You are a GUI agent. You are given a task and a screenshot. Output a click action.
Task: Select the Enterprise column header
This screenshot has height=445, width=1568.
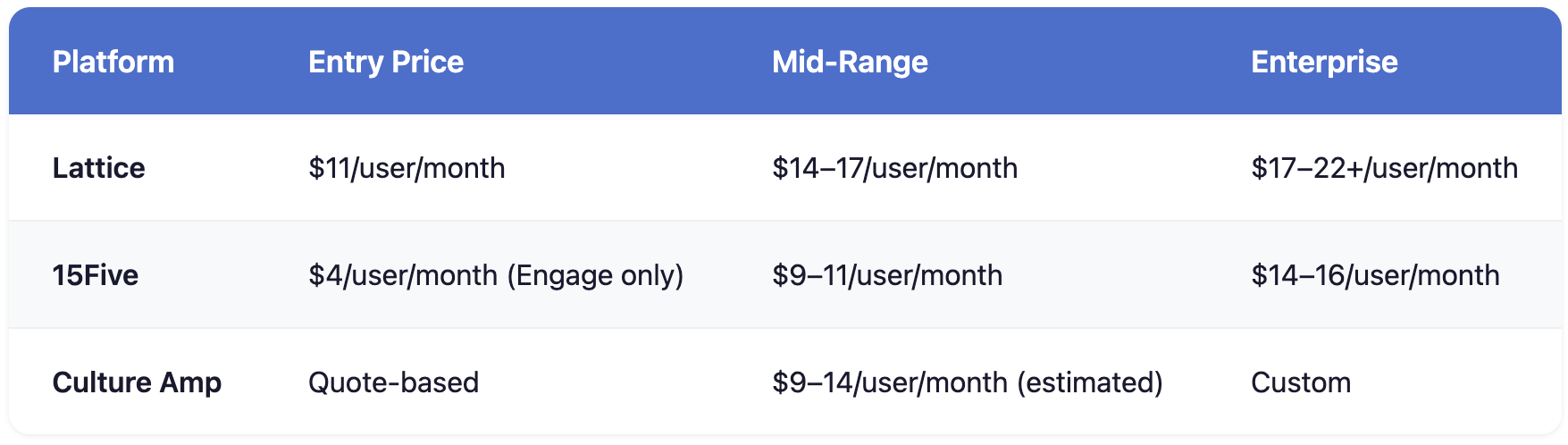click(x=1324, y=62)
